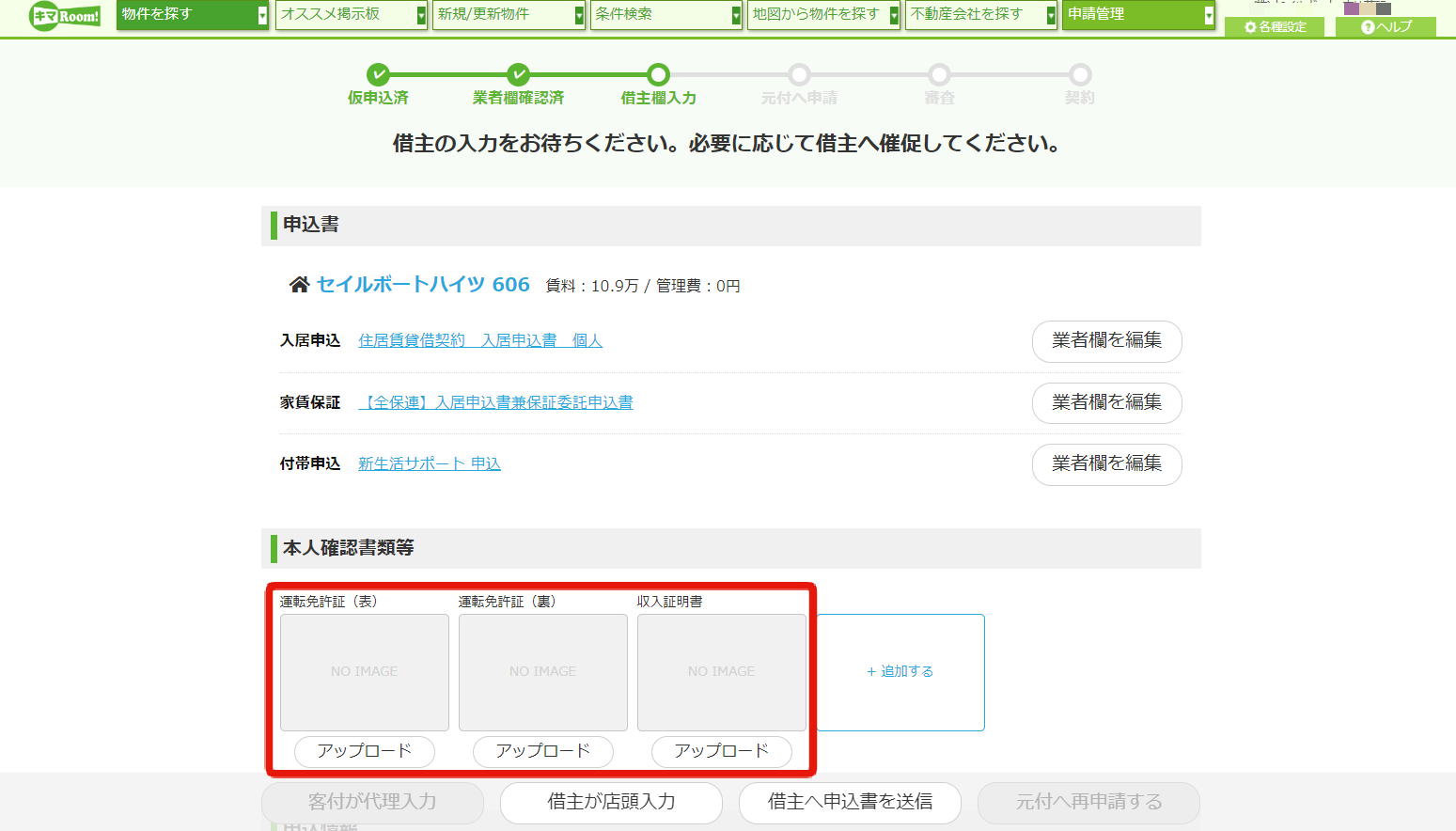Click the キマRoom! logo

[x=65, y=15]
